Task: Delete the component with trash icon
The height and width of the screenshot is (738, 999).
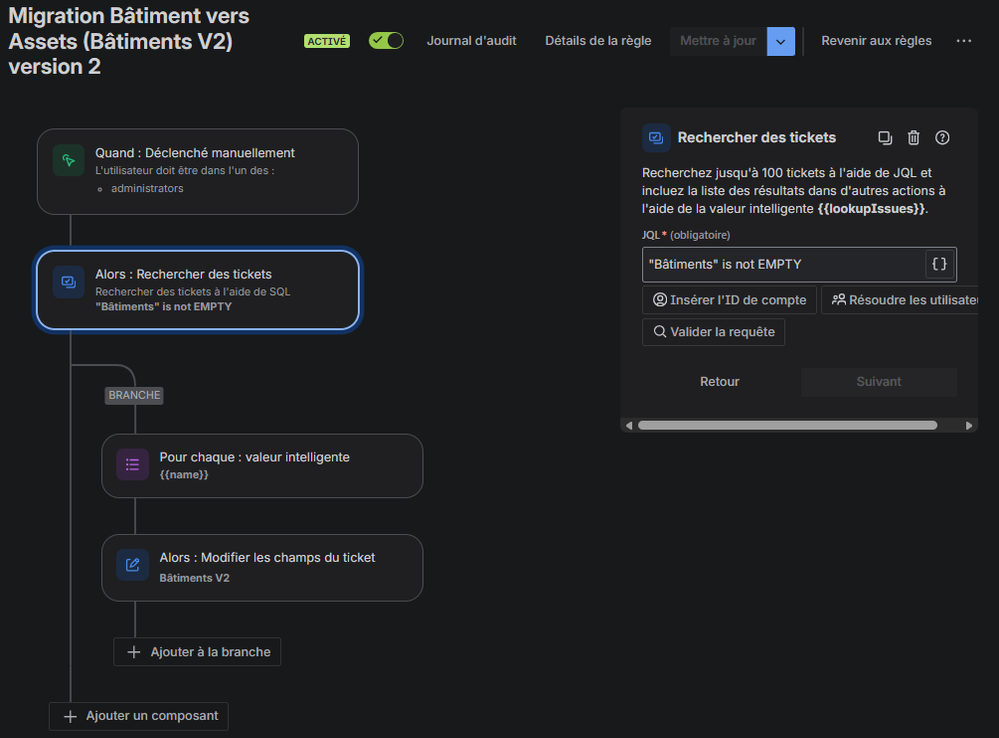Action: click(914, 138)
